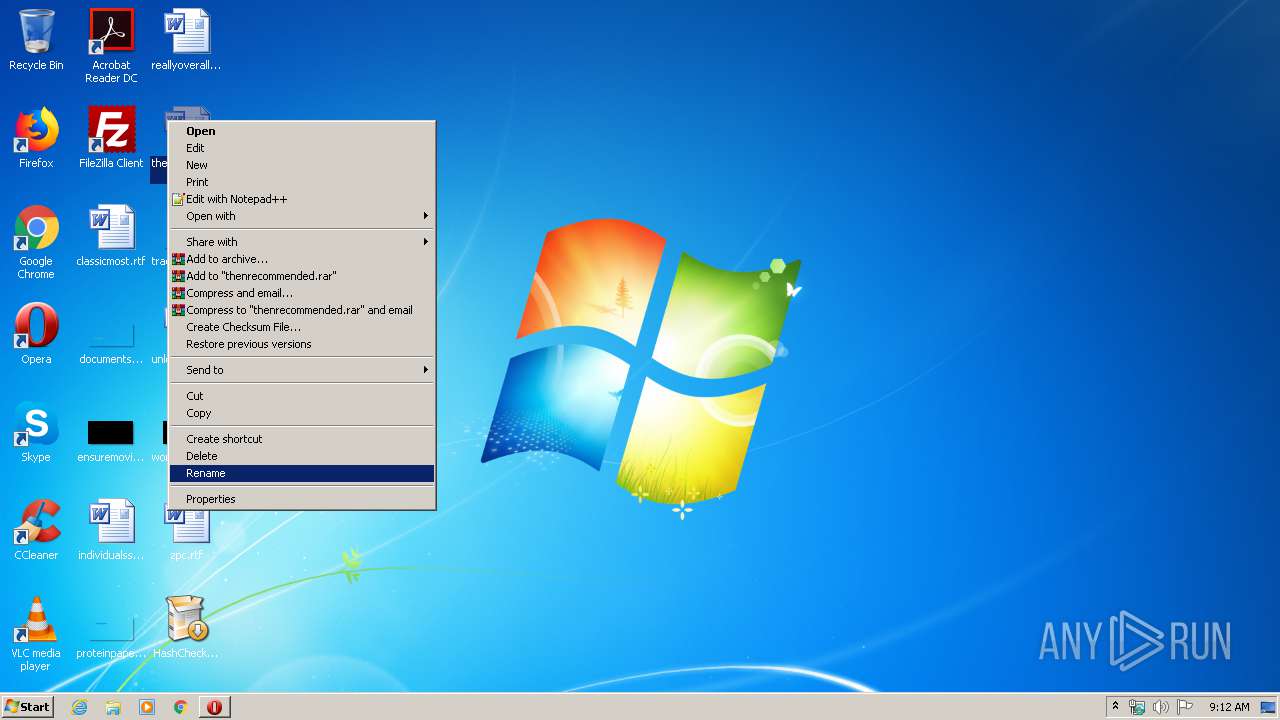Choose Create Checksum File...
This screenshot has width=1280, height=720.
click(302, 327)
